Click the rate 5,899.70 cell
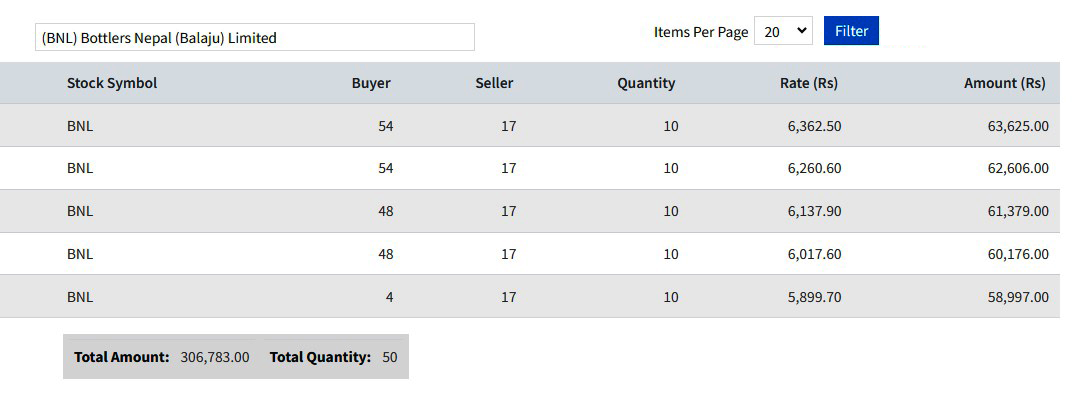Image resolution: width=1088 pixels, height=404 pixels. pos(815,297)
